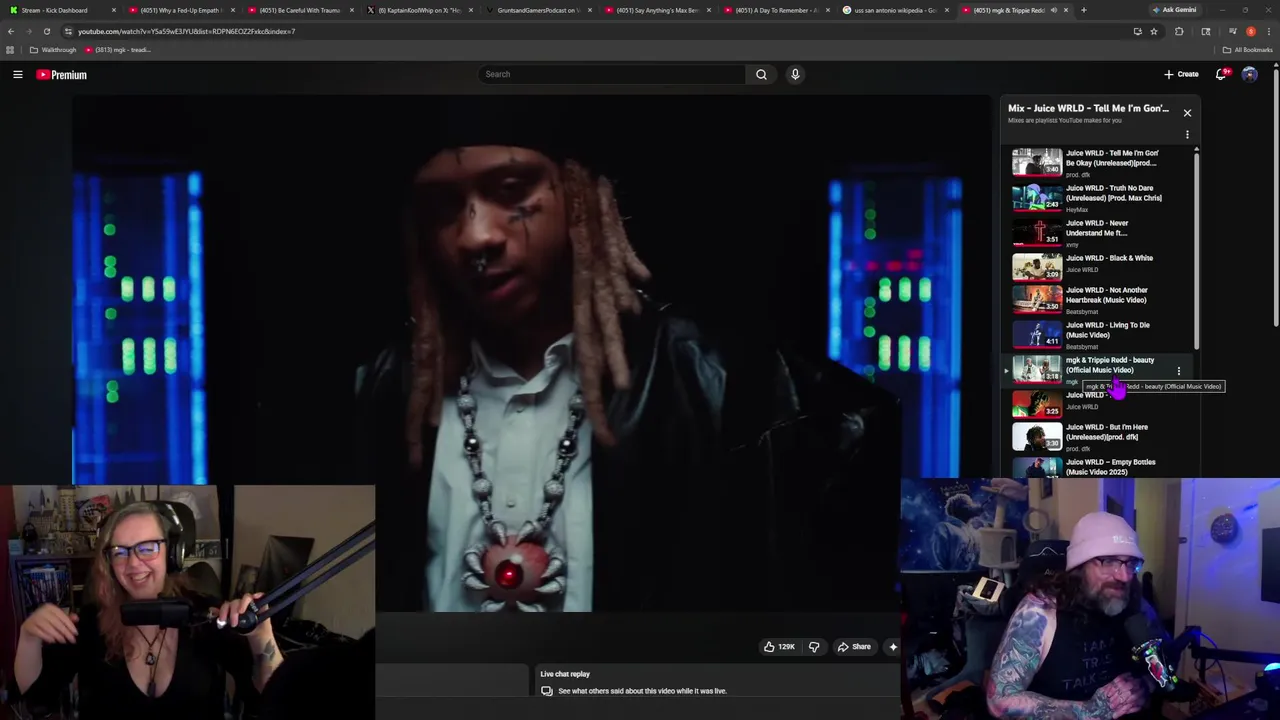Play 'But I'm Here (Unreleased)' playlist item
This screenshot has width=1280, height=720.
tap(1098, 438)
